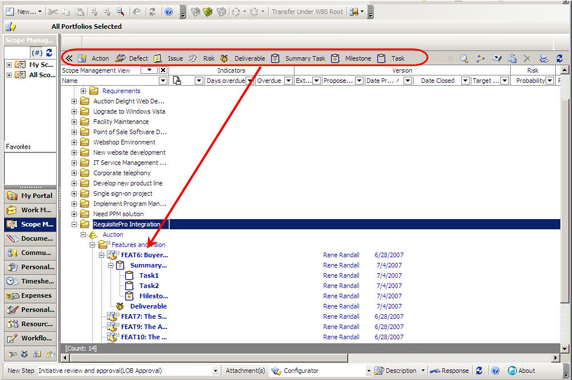572x380 pixels.
Task: Select Webshop Environment folder
Action: tap(124, 142)
